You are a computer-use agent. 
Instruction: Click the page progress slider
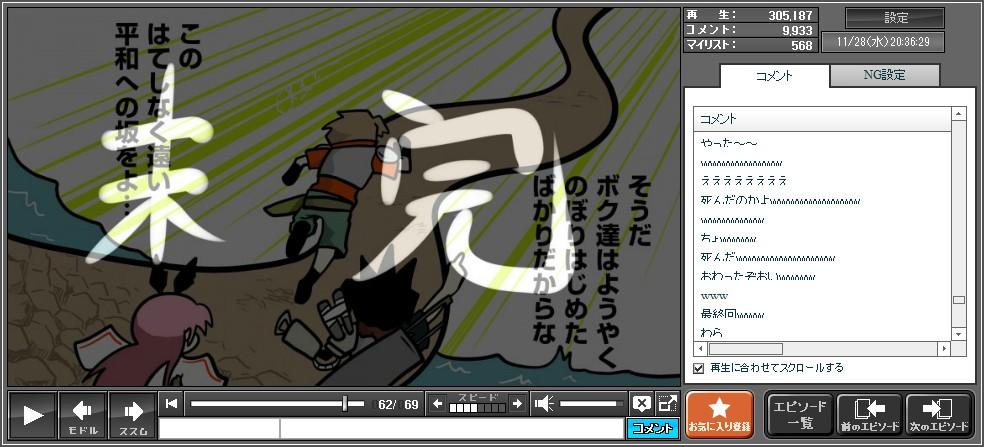[277, 404]
